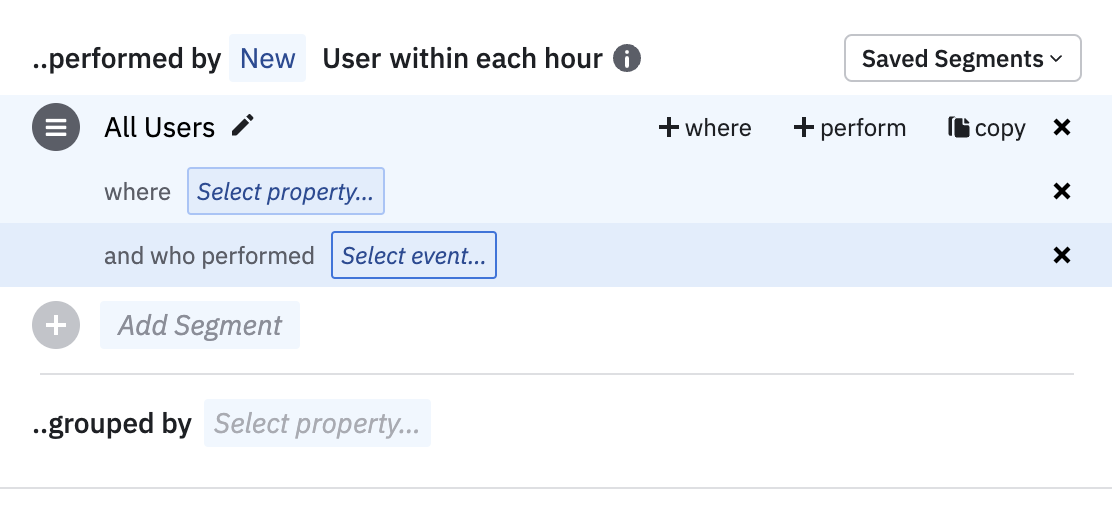Delete the where property filter row
The height and width of the screenshot is (518, 1112).
coord(1062,191)
